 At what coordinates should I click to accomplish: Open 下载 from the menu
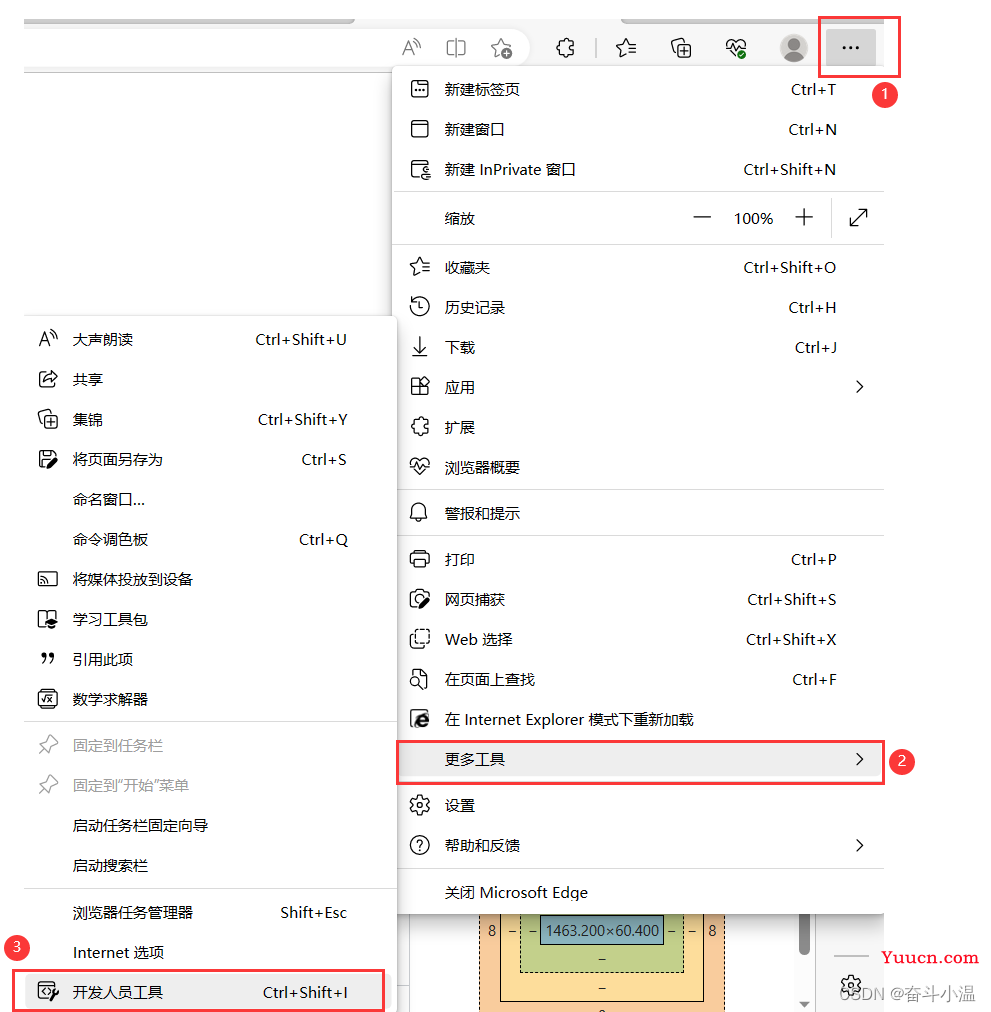click(638, 348)
